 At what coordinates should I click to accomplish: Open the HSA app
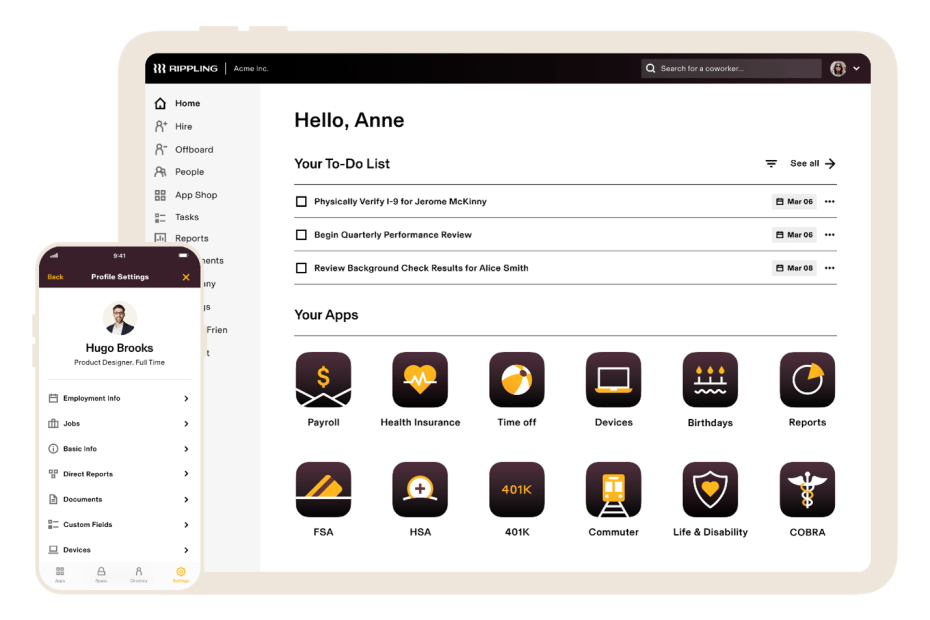(420, 489)
